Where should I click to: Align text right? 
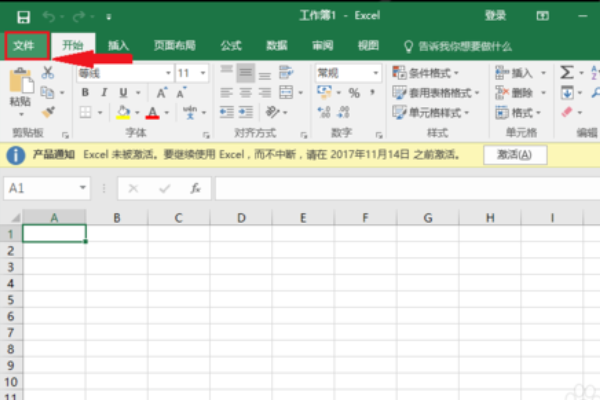(265, 92)
